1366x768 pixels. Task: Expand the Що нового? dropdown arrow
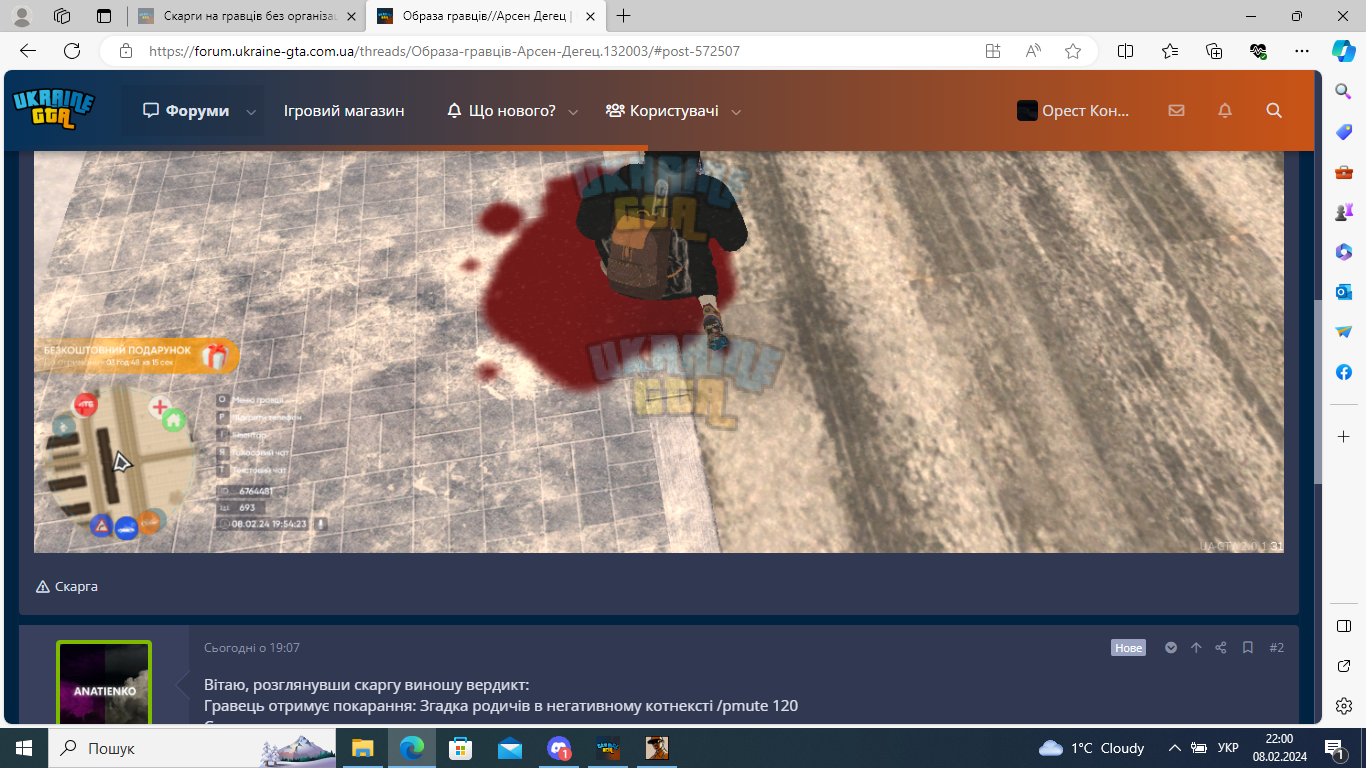574,112
